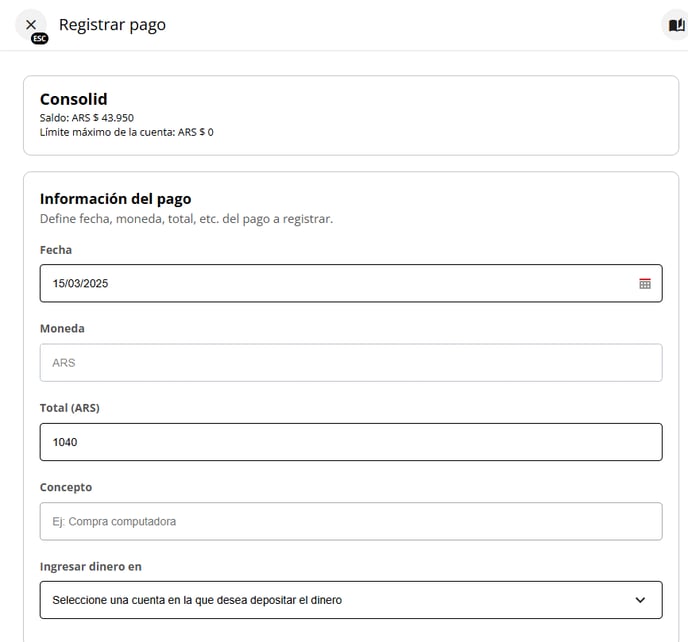Image resolution: width=688 pixels, height=642 pixels.
Task: Click the Registrar pago title
Action: pos(112,25)
